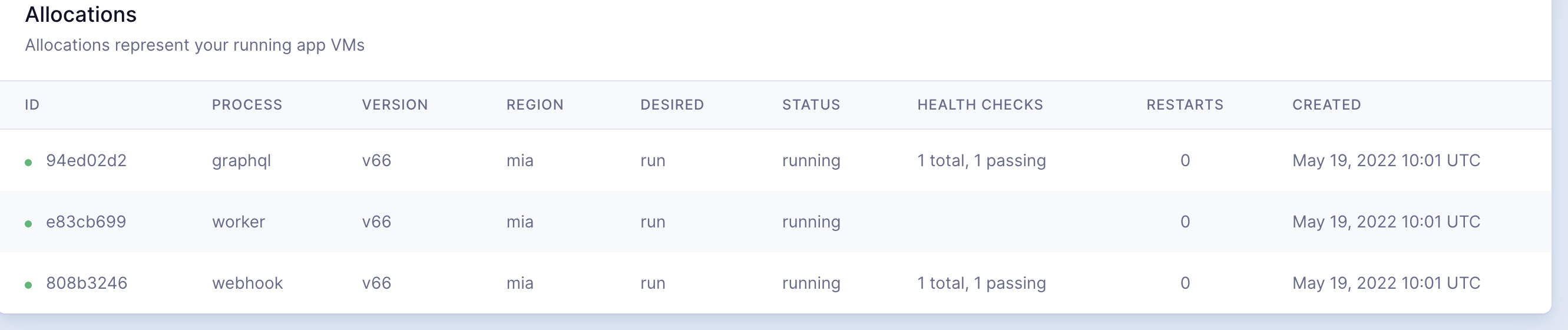Click the VERSION column header
Screen dimensions: 1568x330
[x=395, y=105]
